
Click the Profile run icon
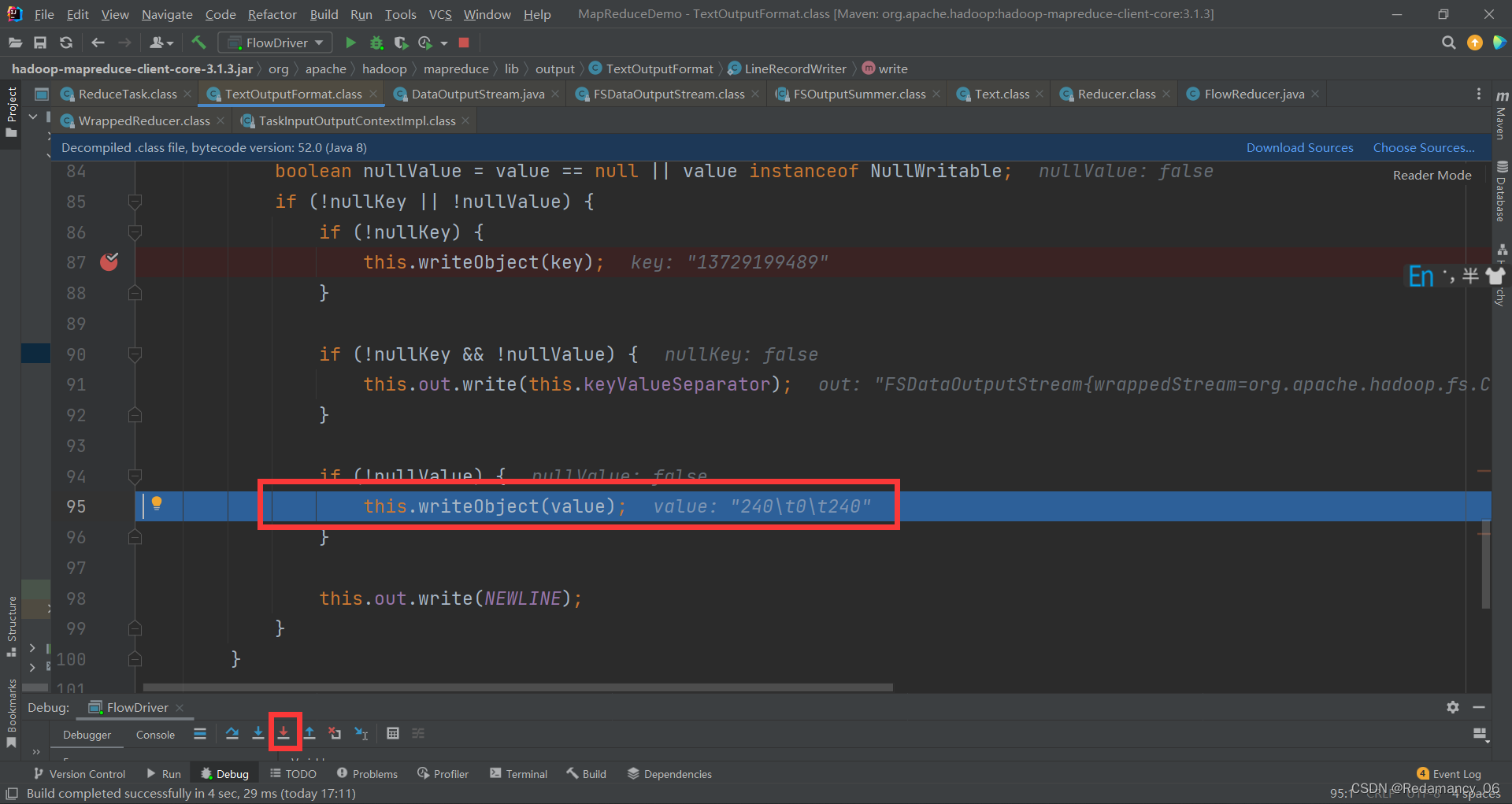point(425,43)
